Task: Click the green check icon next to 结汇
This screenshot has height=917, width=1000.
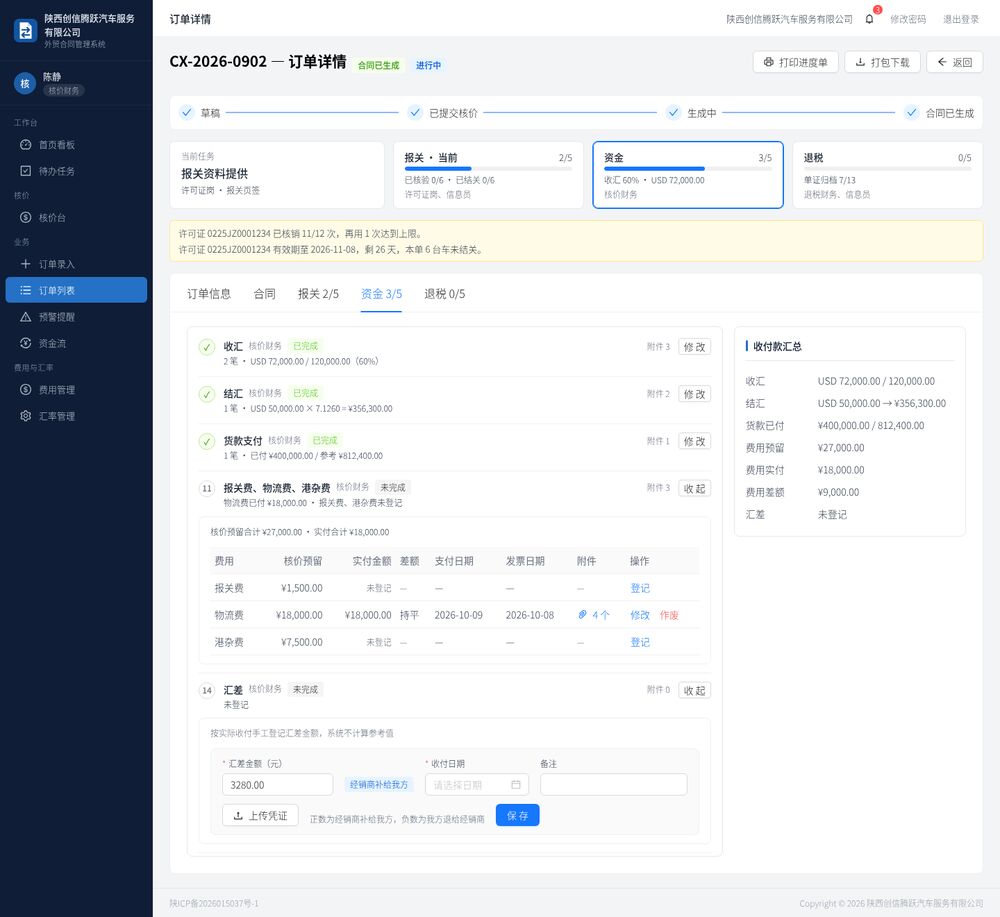Action: (207, 394)
